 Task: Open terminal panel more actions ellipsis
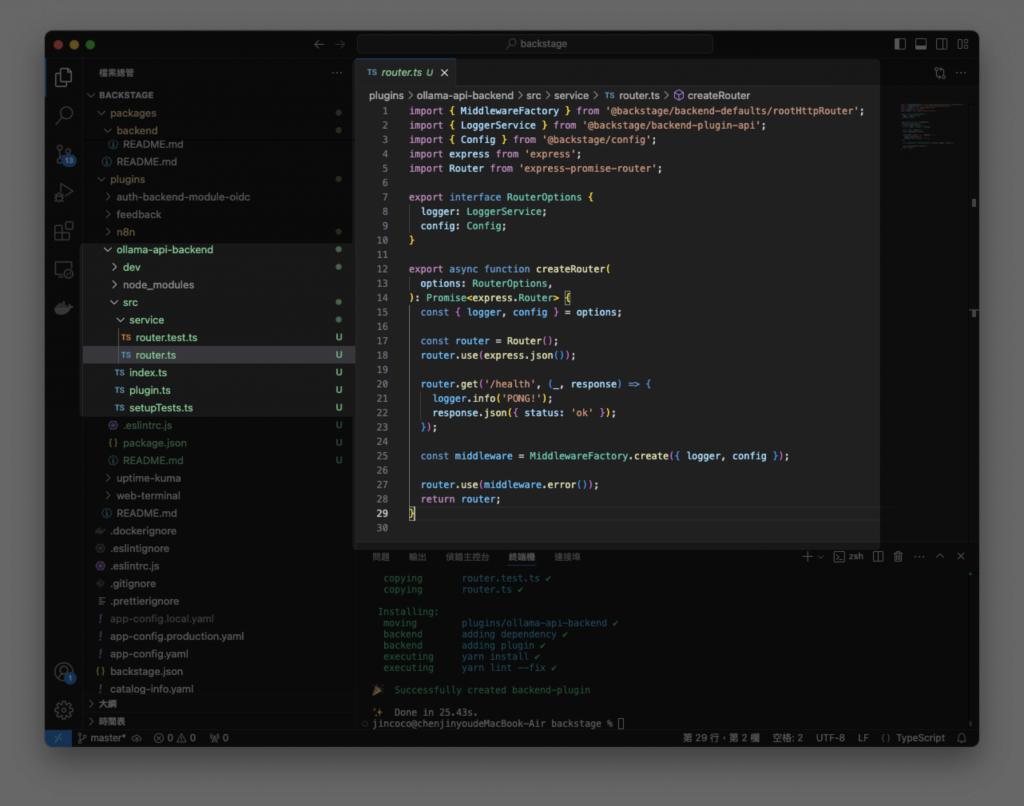pyautogui.click(x=919, y=556)
